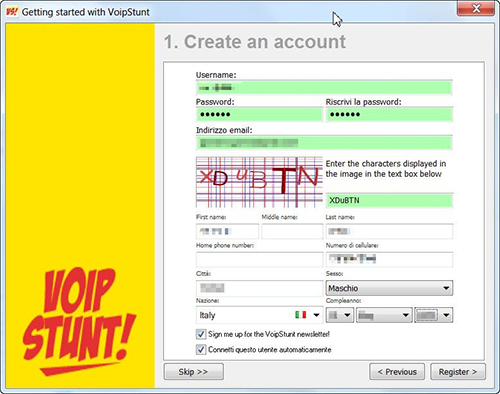Click into the Password field

click(x=259, y=114)
